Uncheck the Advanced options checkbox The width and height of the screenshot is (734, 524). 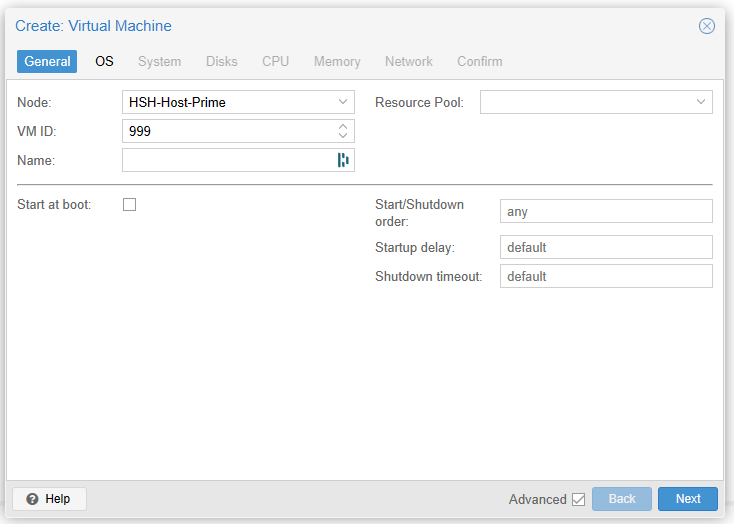(x=578, y=499)
